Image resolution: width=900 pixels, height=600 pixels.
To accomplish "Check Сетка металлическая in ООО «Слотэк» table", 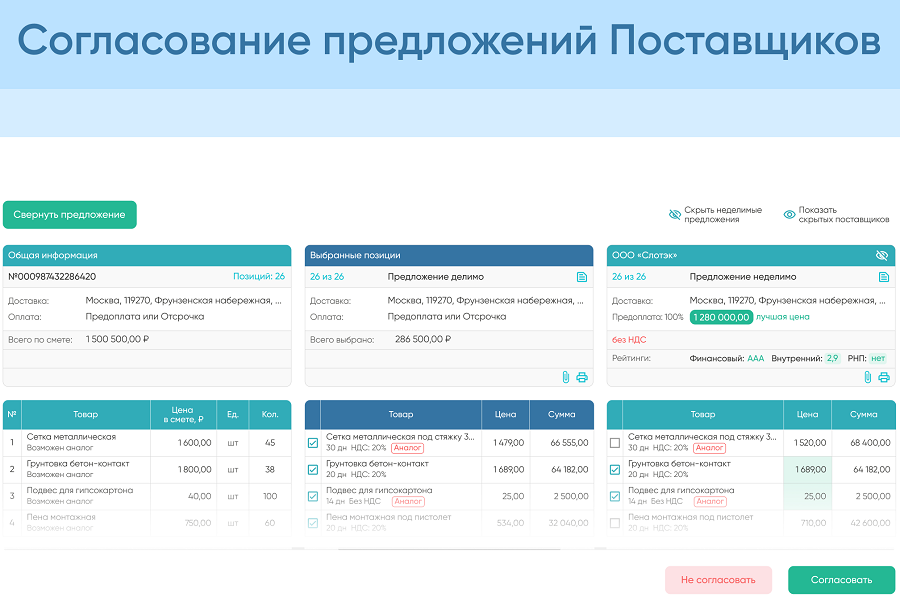I will [615, 443].
